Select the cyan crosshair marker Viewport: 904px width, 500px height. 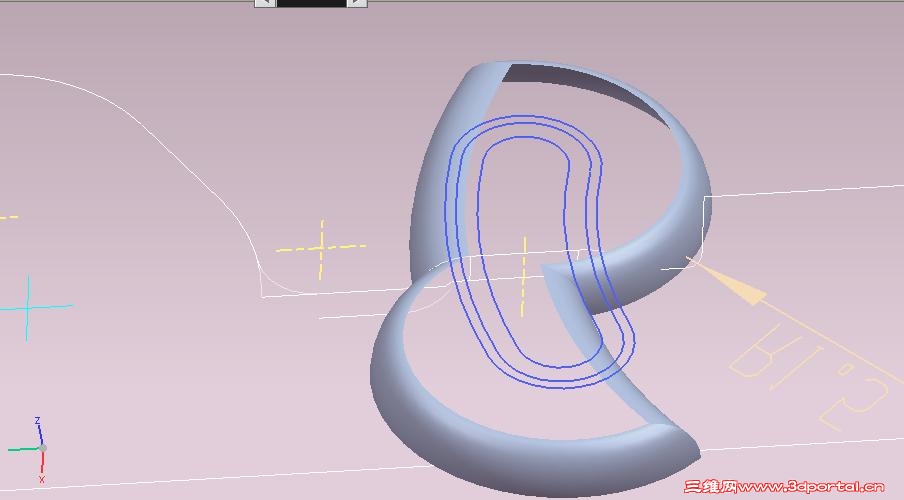coord(28,307)
